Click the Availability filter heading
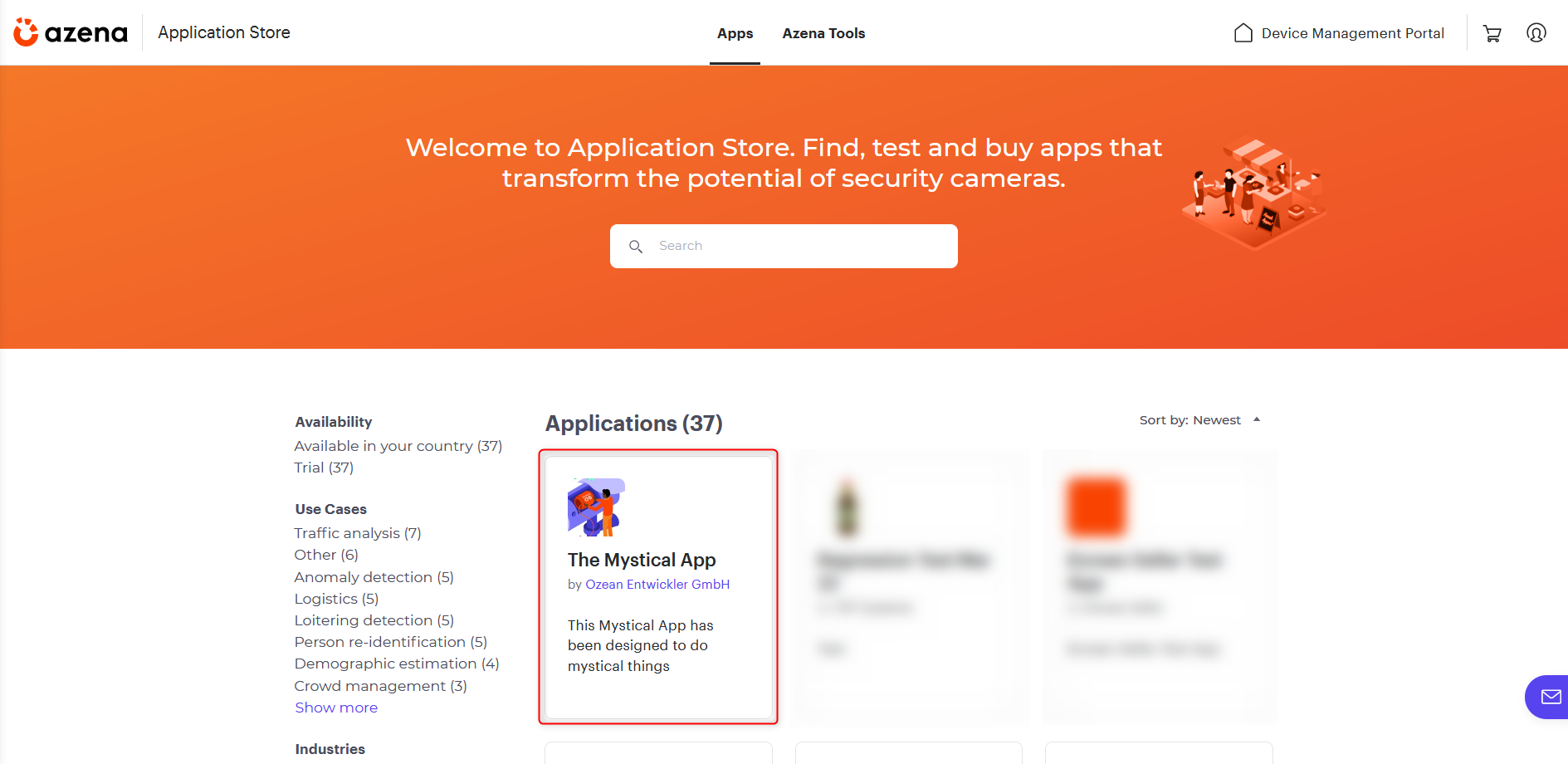1568x764 pixels. click(x=334, y=422)
